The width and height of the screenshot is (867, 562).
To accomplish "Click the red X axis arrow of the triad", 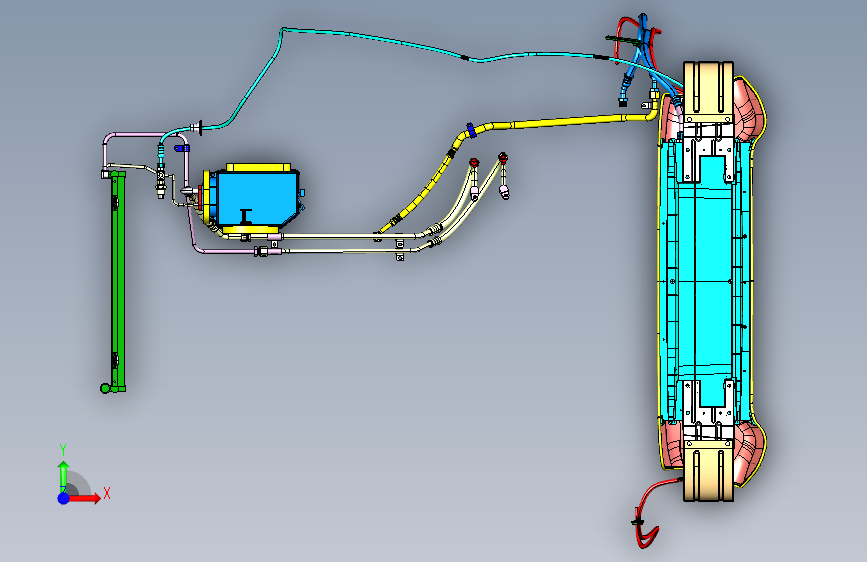I will coord(84,498).
